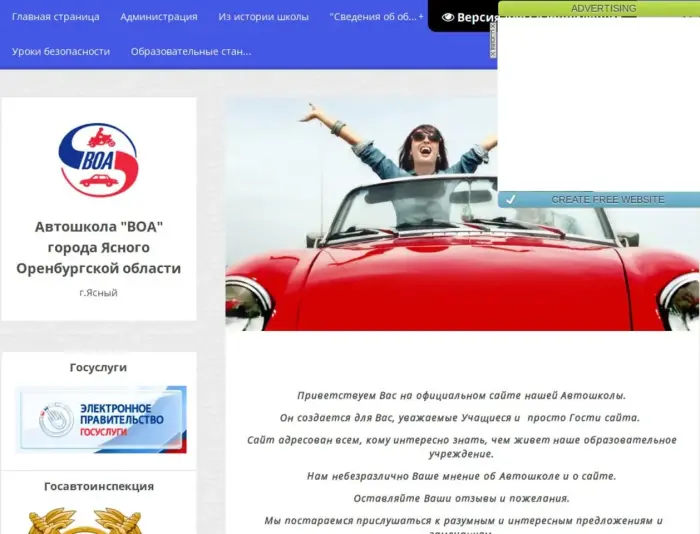Click the Advertising header label

pos(603,8)
